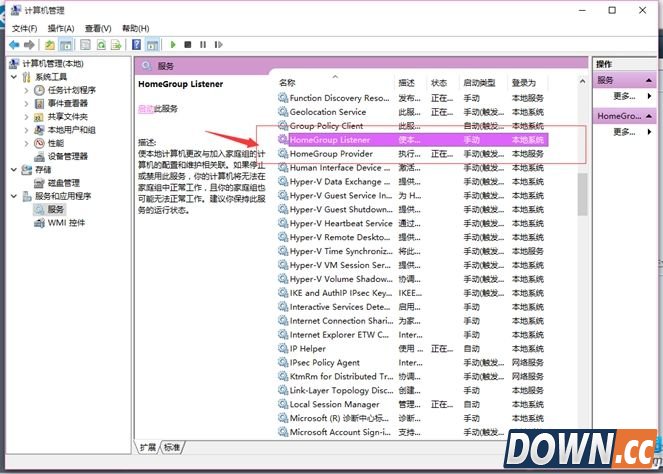The width and height of the screenshot is (663, 474).
Task: Sort by the 启动类型 column header
Action: (479, 83)
